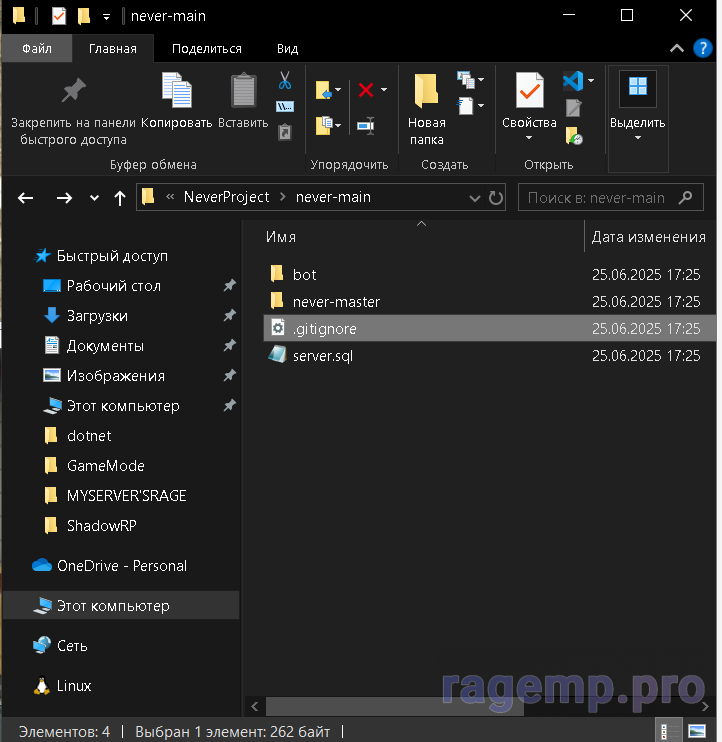
Task: Open the recent locations dropdown arrow
Action: click(95, 198)
